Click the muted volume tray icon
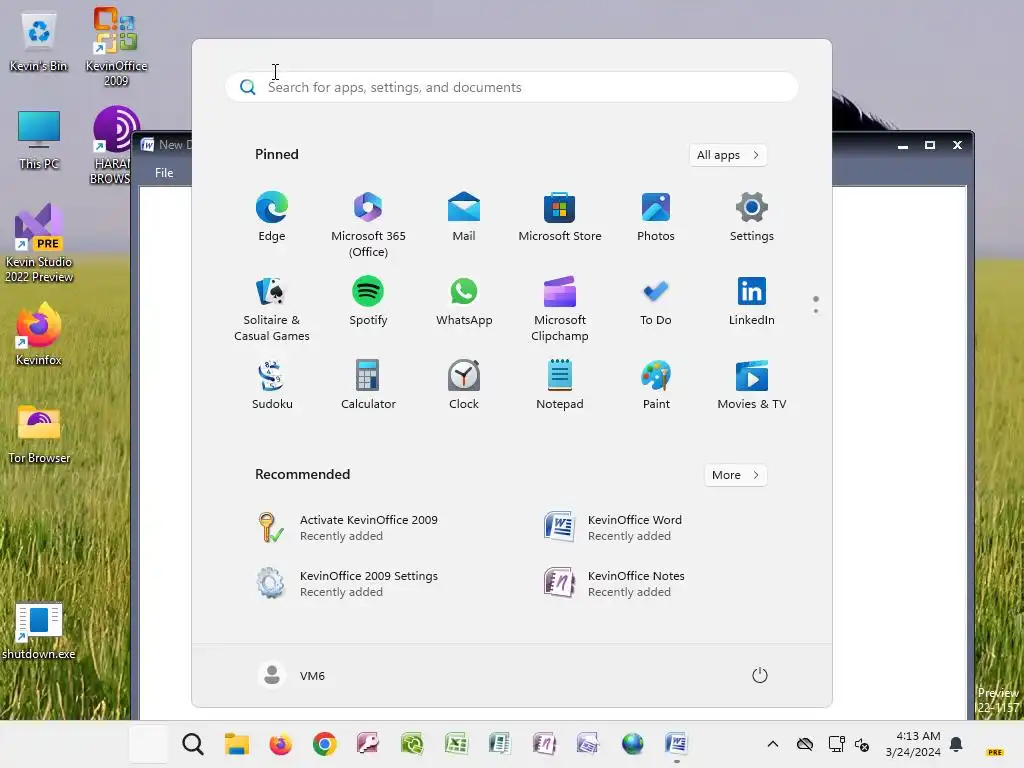 point(862,744)
